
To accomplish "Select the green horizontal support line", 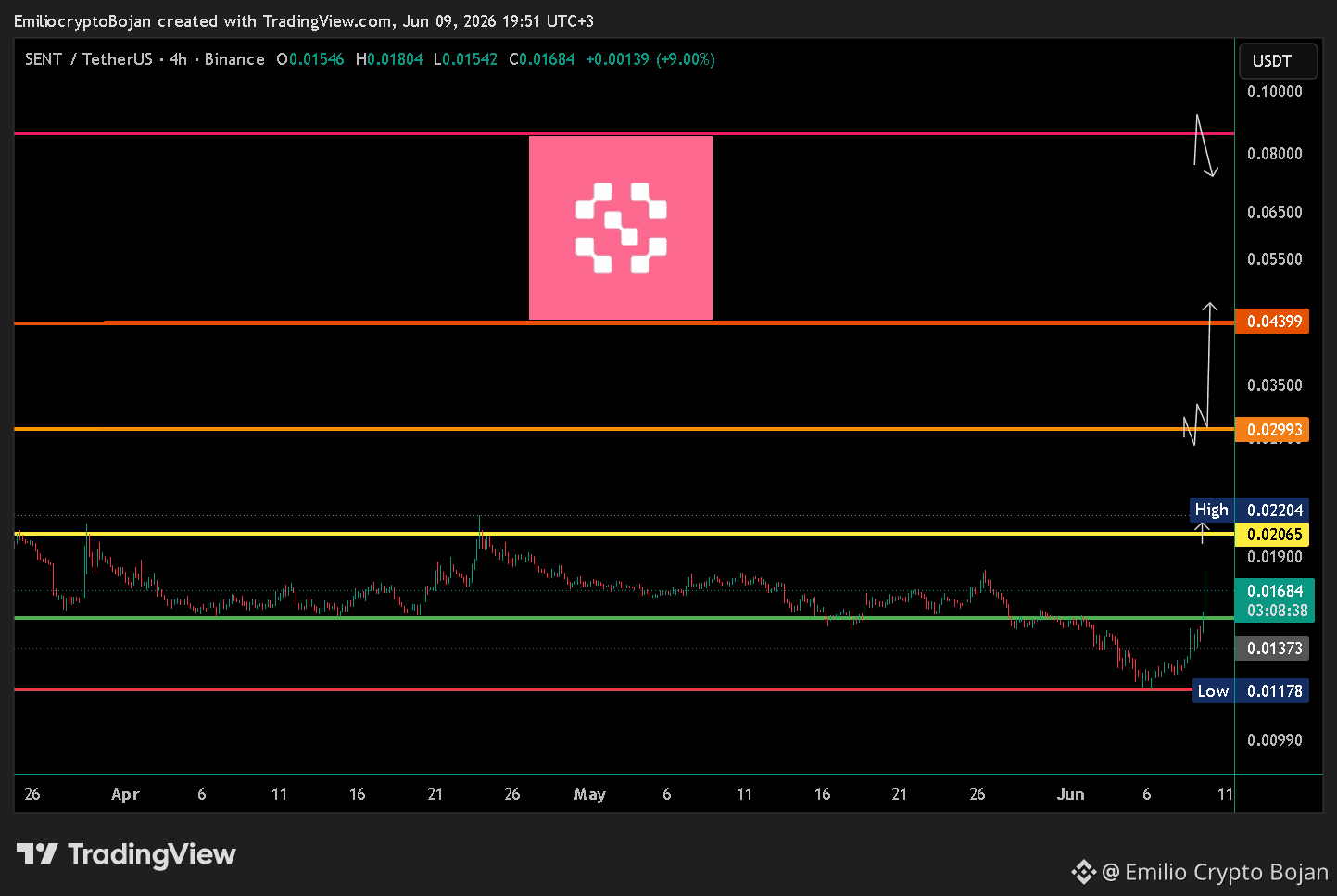I will tap(624, 617).
